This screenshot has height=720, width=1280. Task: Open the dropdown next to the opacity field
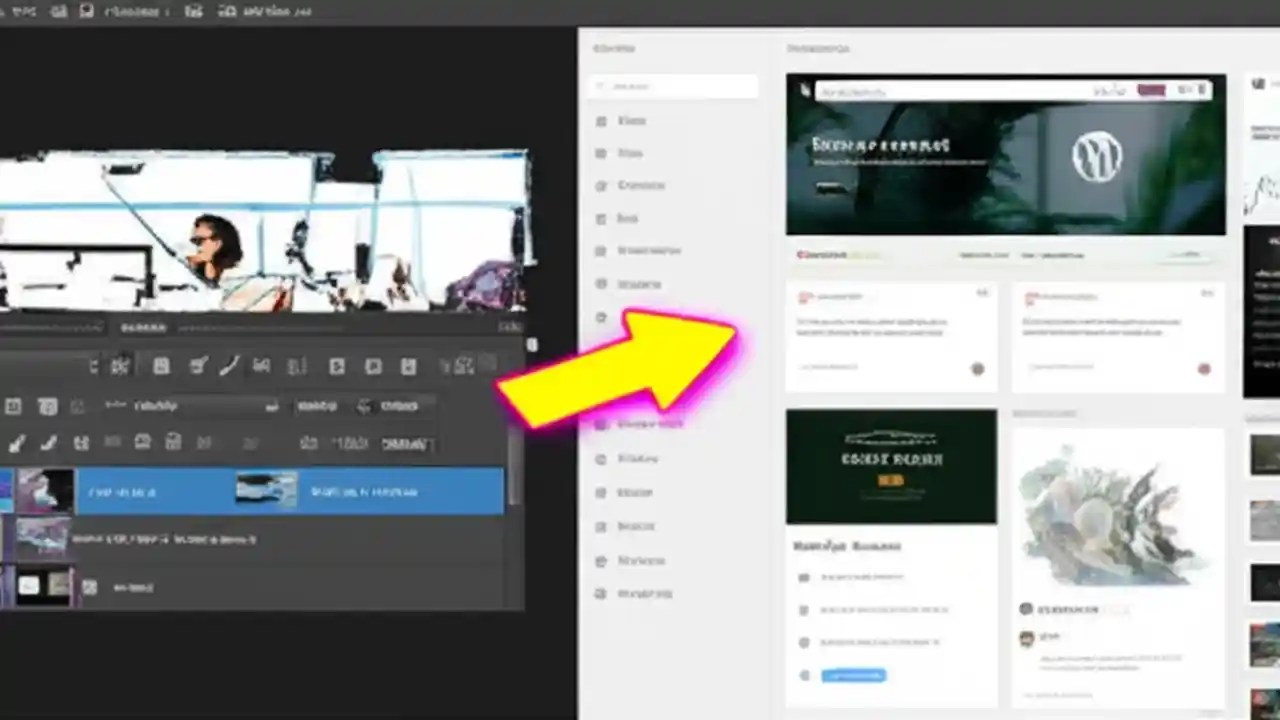pyautogui.click(x=272, y=405)
